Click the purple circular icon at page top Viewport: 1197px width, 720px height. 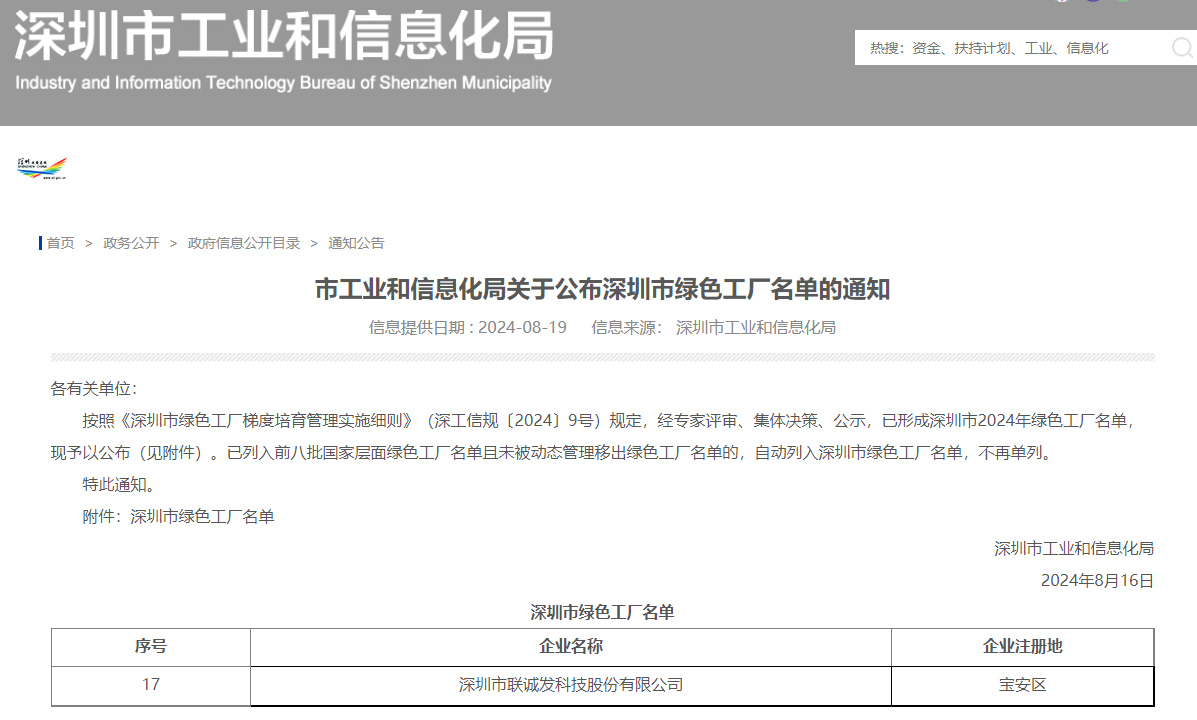coord(1093,3)
